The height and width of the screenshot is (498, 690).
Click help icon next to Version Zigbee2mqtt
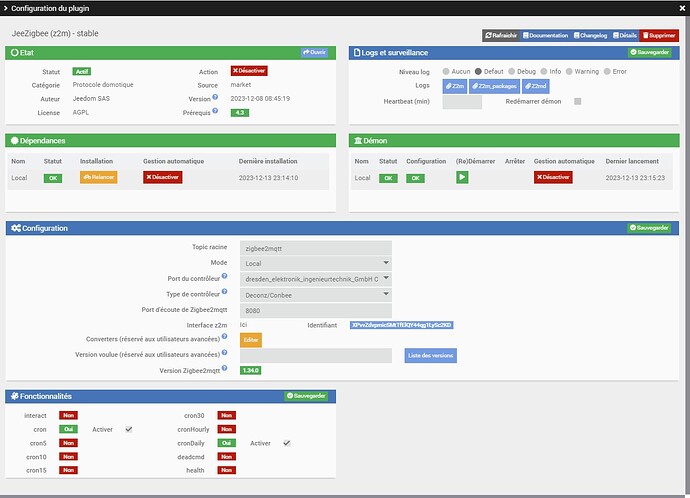224,368
